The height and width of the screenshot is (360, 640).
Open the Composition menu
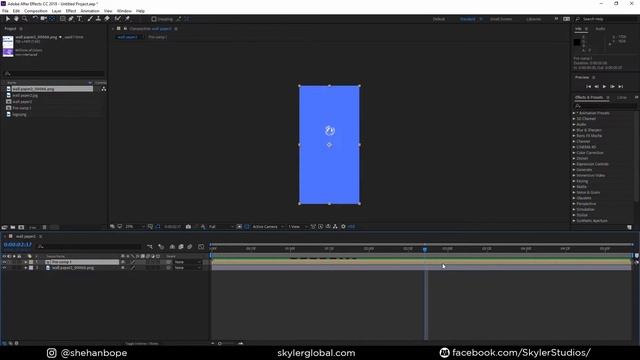(x=36, y=11)
